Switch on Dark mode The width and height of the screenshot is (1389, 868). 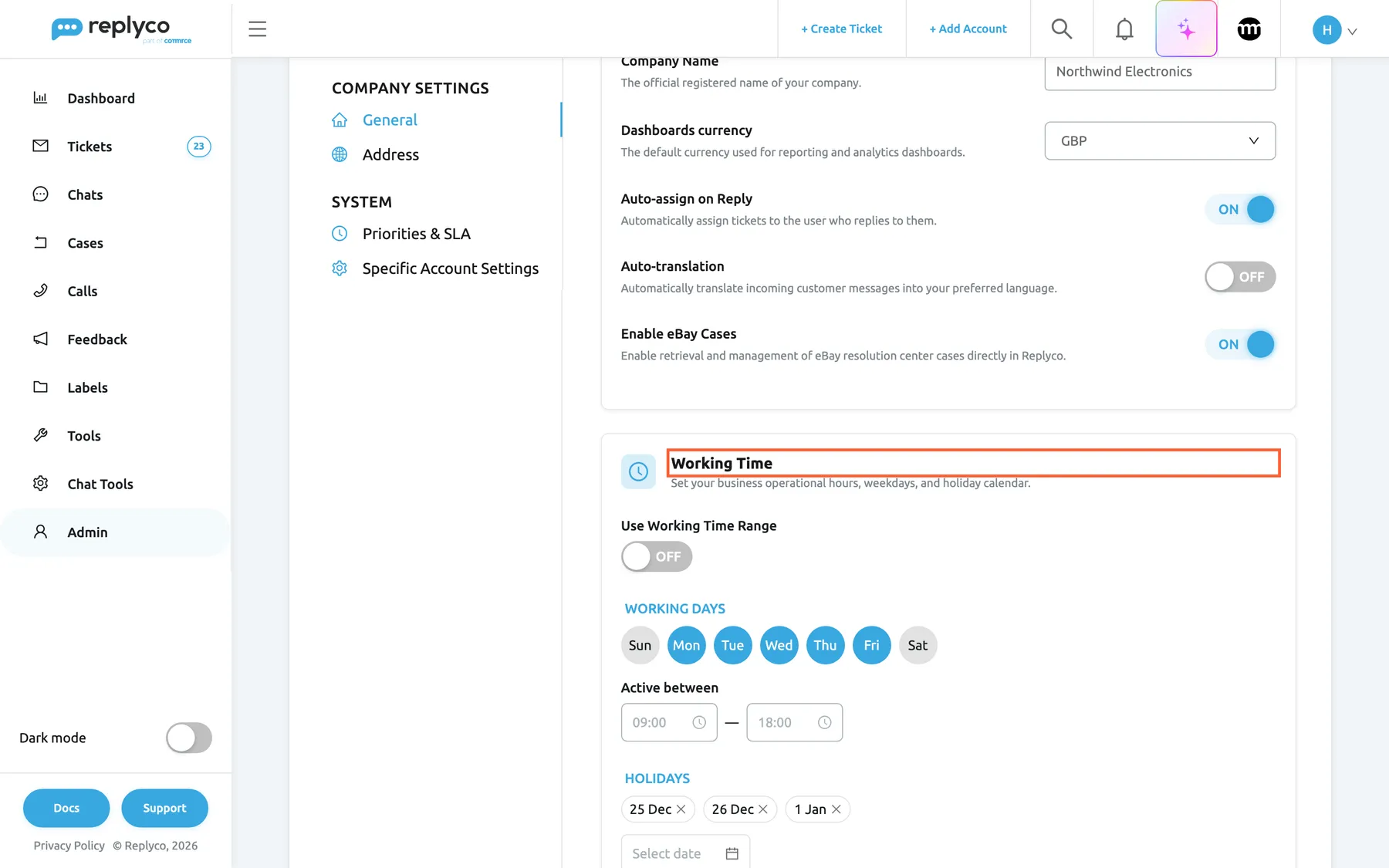(189, 738)
